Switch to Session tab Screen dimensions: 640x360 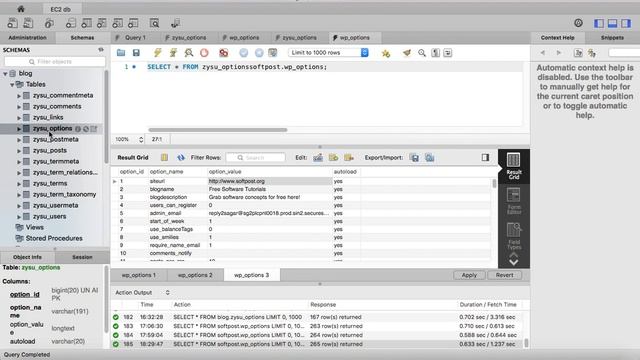[x=82, y=257]
